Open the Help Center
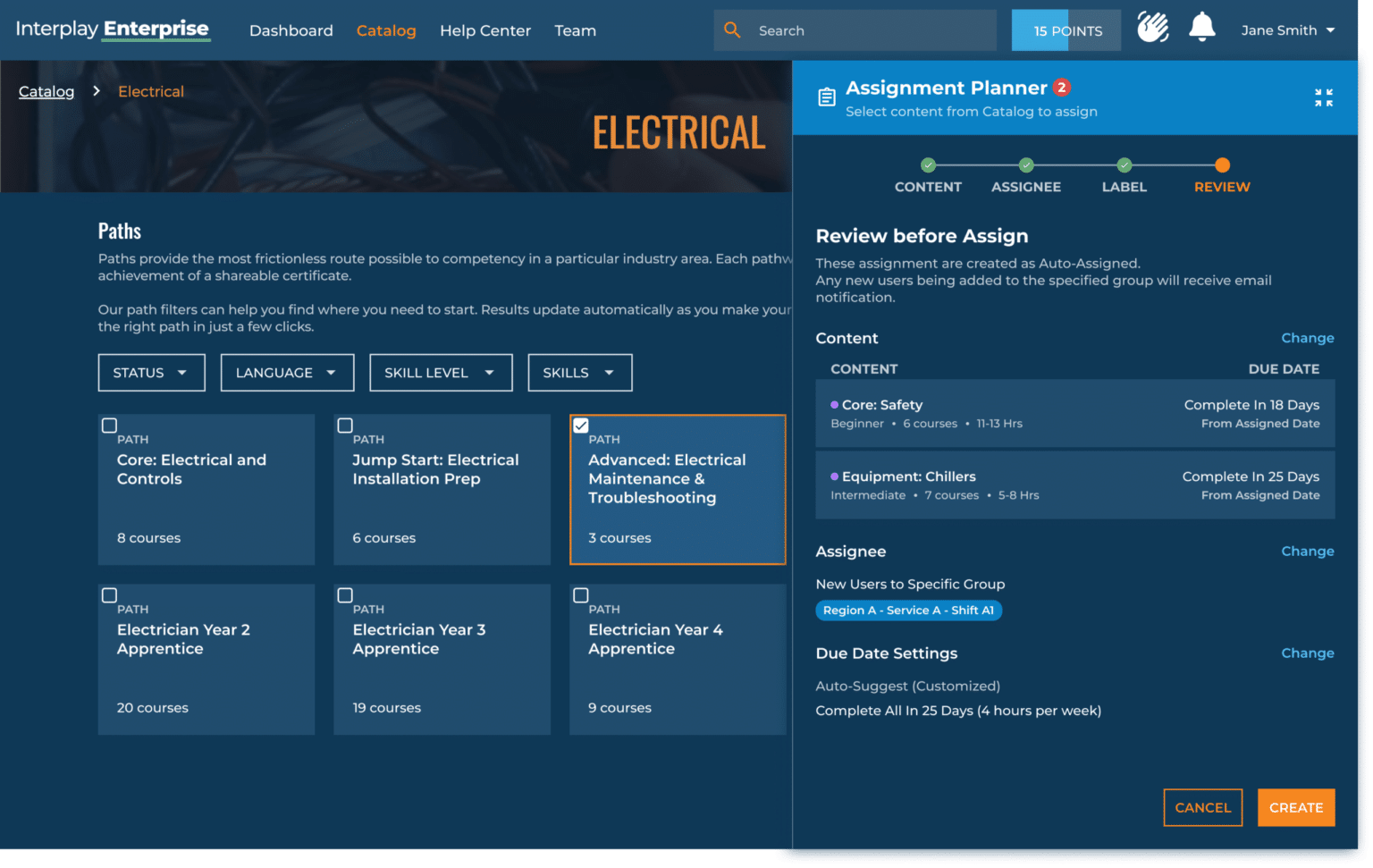This screenshot has height=868, width=1373. pos(485,29)
